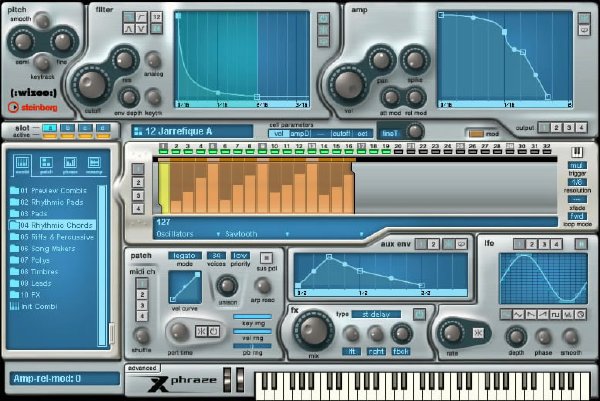The height and width of the screenshot is (401, 600).
Task: Click the sync icon in aux env header
Action: coord(449,244)
